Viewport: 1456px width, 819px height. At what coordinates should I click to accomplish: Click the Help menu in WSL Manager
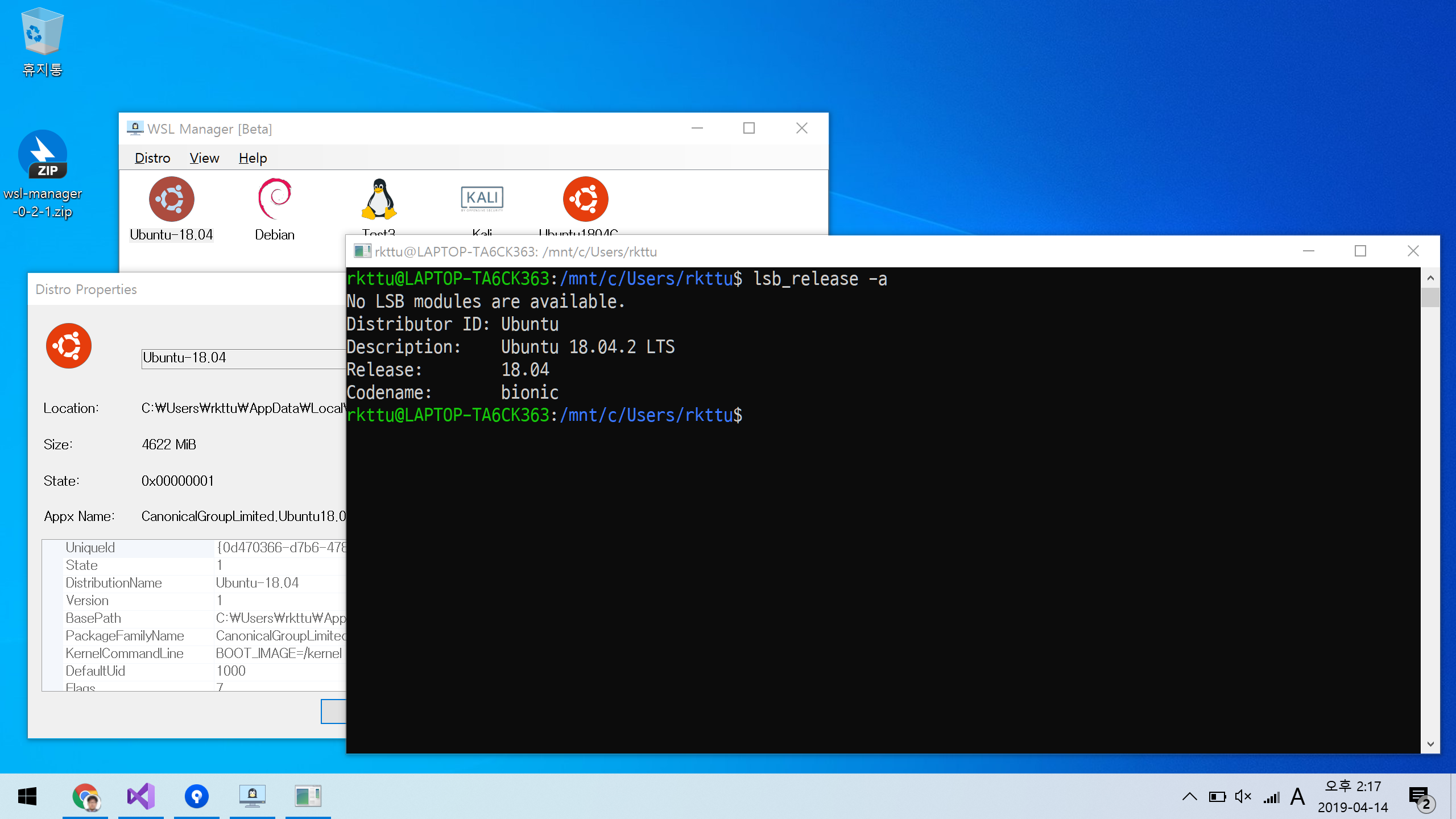coord(253,158)
